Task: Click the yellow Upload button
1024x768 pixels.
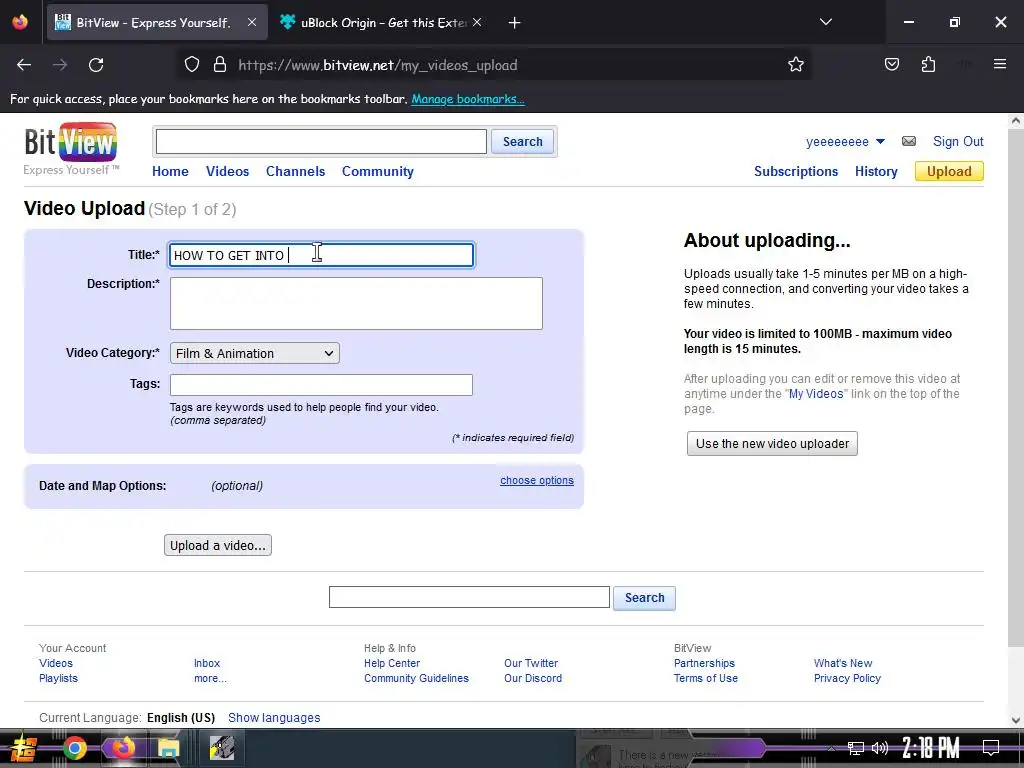Action: pos(949,171)
